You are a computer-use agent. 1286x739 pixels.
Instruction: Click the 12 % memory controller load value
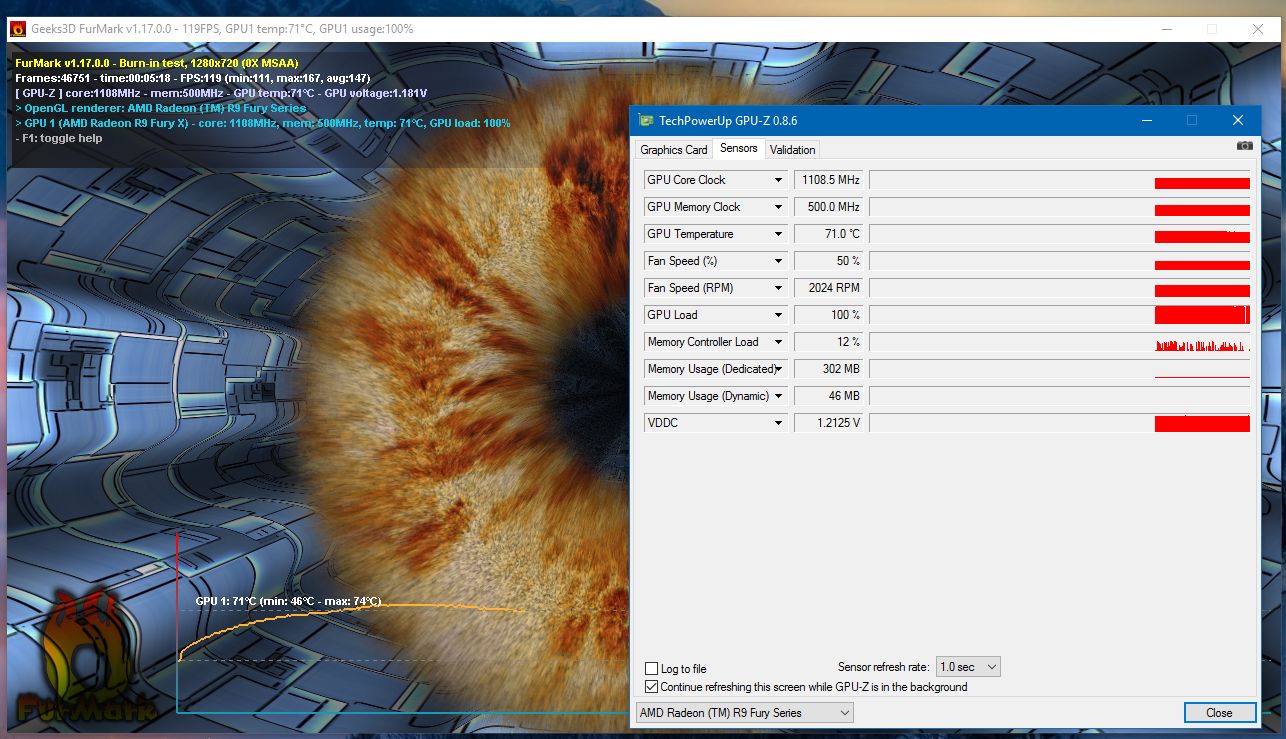828,342
